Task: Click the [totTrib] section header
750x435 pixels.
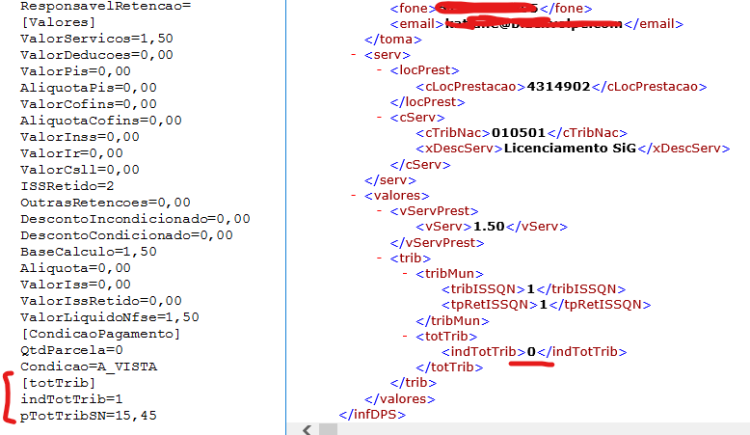Action: (58, 383)
